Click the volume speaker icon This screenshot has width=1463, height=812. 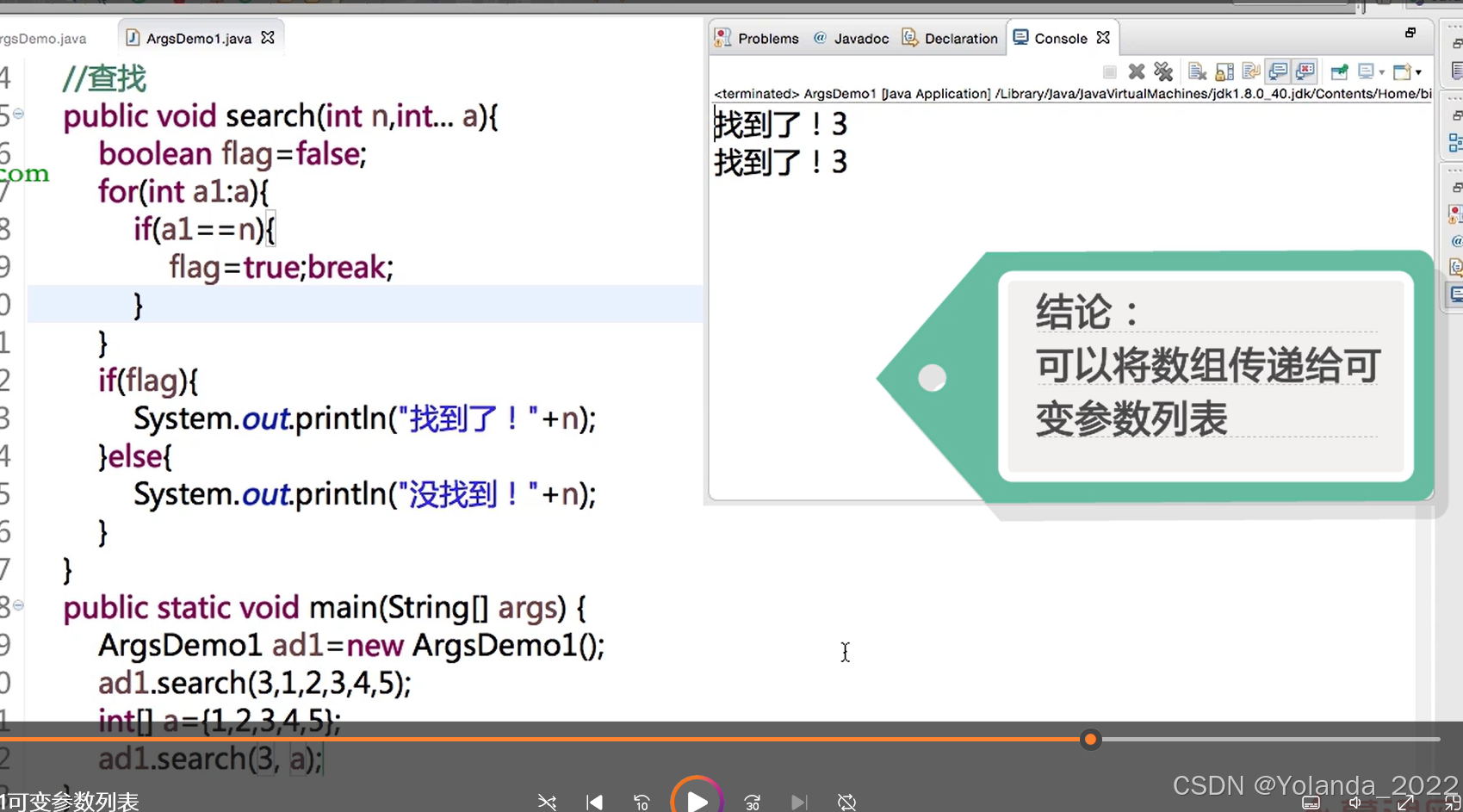1355,803
